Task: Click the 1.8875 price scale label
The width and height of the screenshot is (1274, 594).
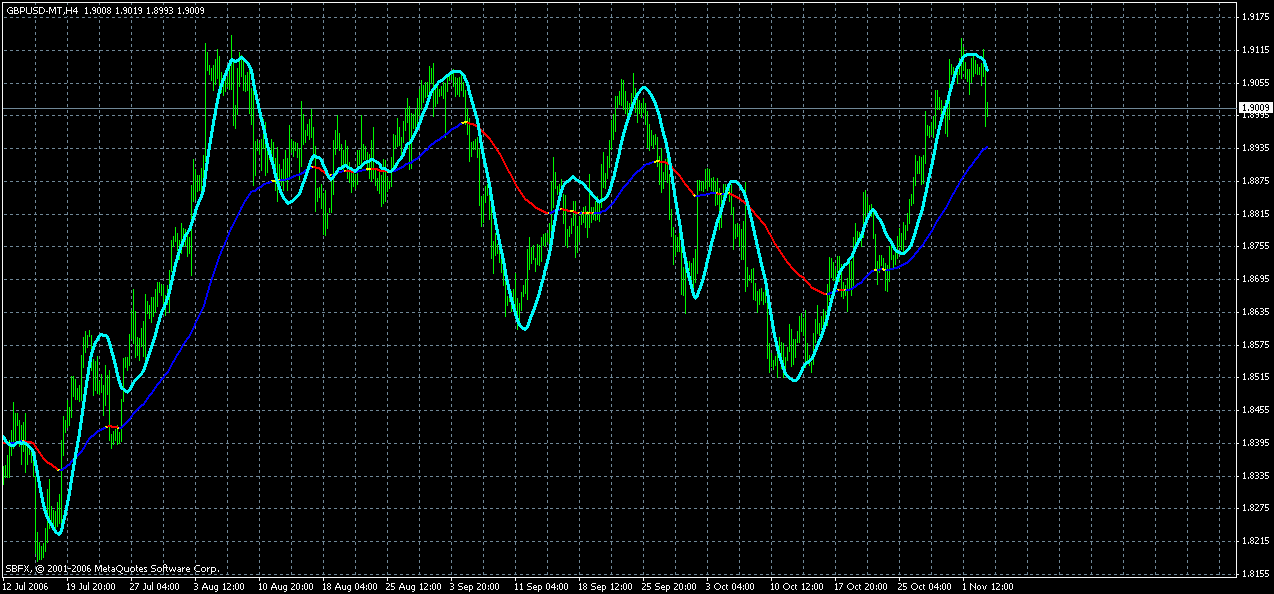Action: (1255, 181)
